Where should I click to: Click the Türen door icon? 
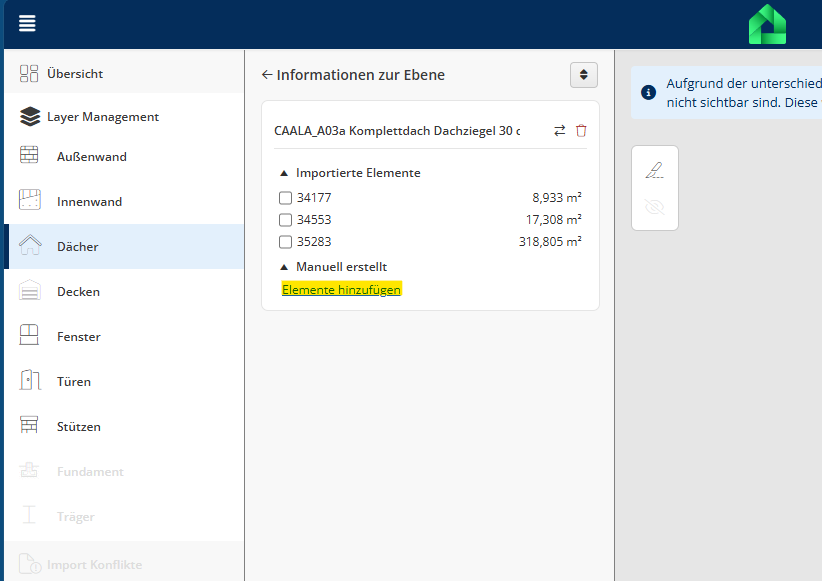tap(30, 380)
